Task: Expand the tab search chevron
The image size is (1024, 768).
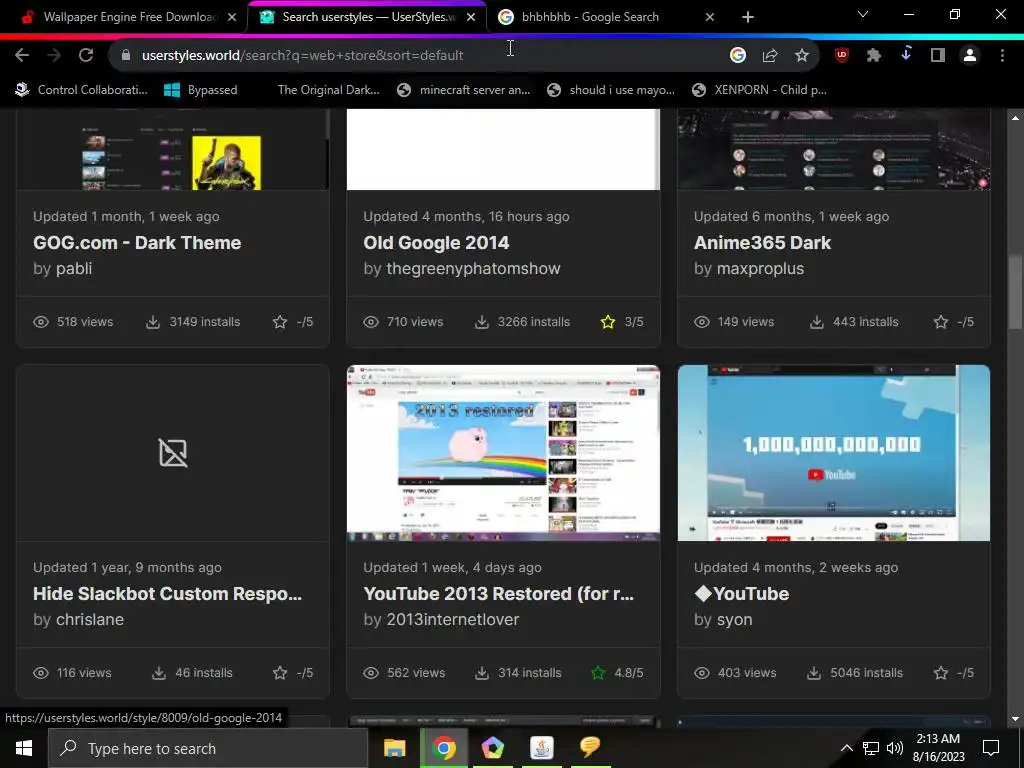Action: click(x=863, y=14)
